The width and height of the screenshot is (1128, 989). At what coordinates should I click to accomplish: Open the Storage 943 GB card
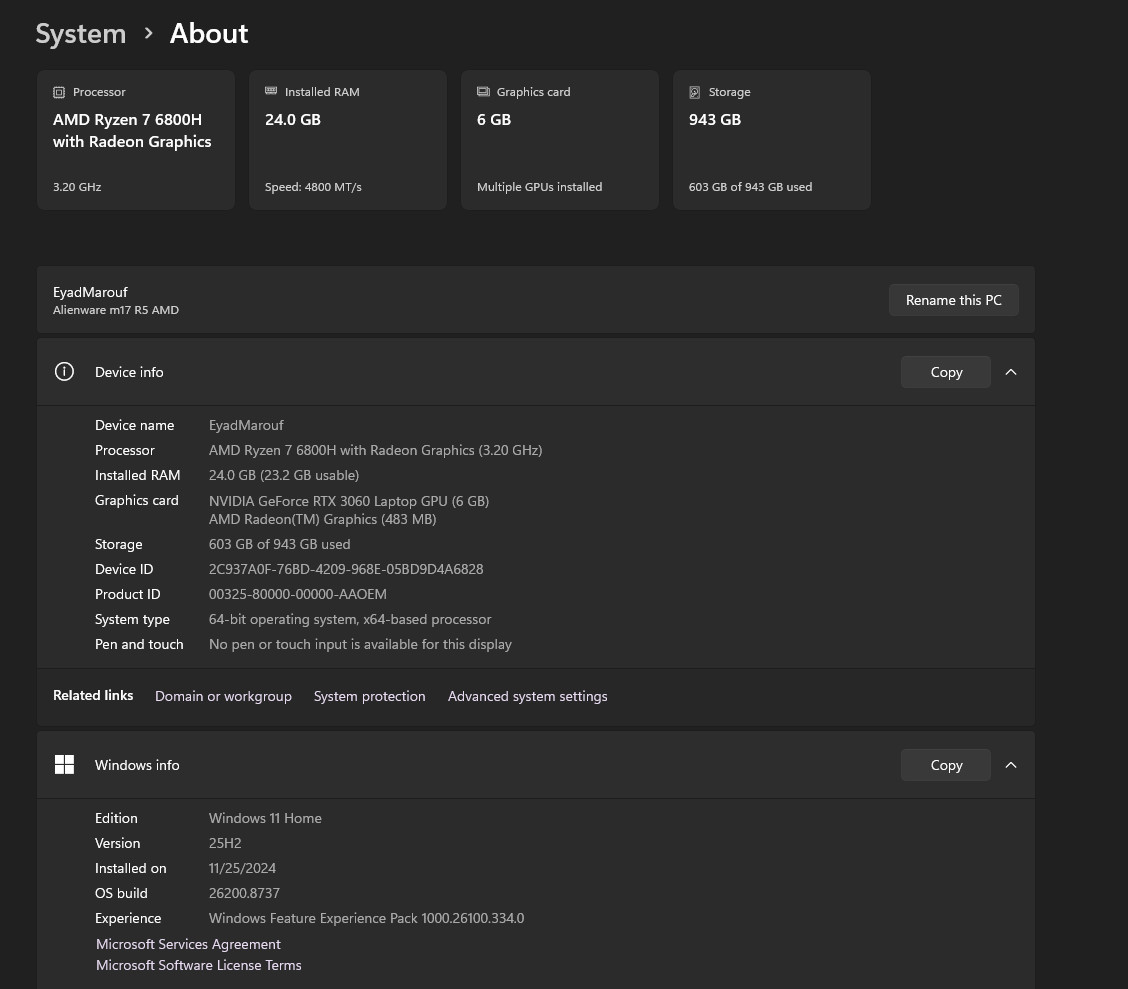772,140
